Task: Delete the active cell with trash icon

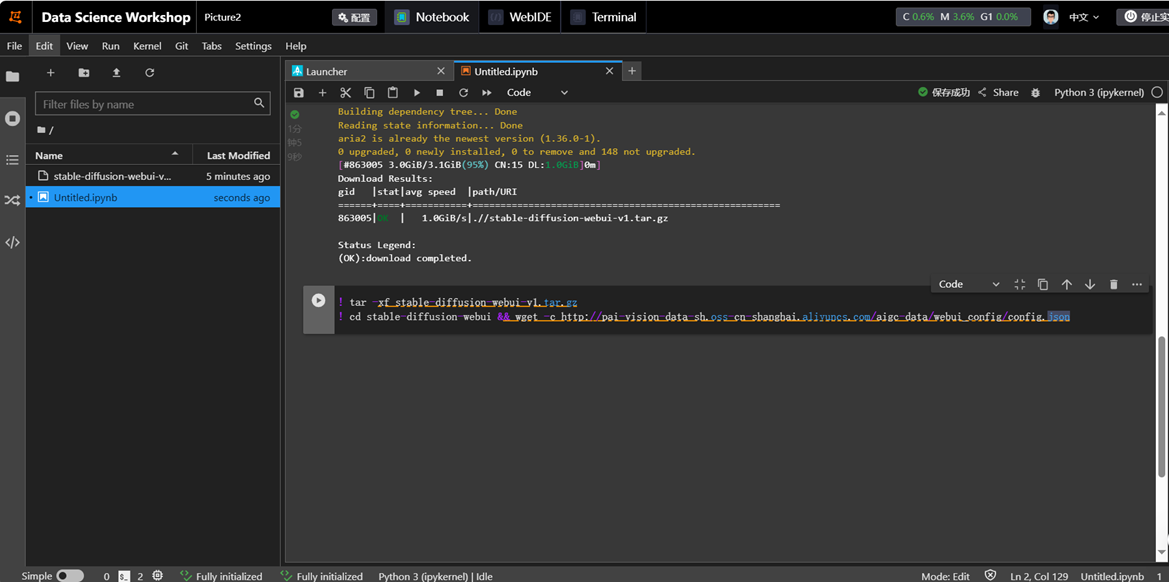Action: pyautogui.click(x=1113, y=285)
